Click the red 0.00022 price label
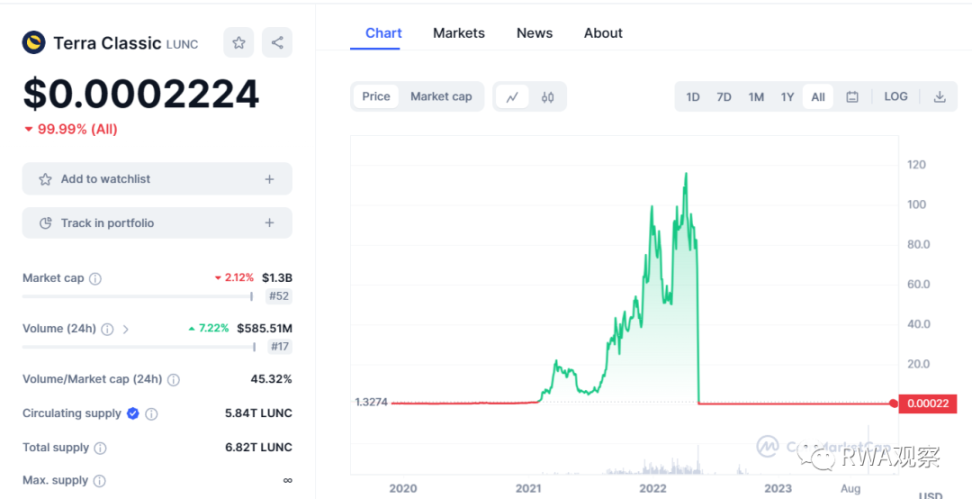The height and width of the screenshot is (499, 972). (x=927, y=404)
